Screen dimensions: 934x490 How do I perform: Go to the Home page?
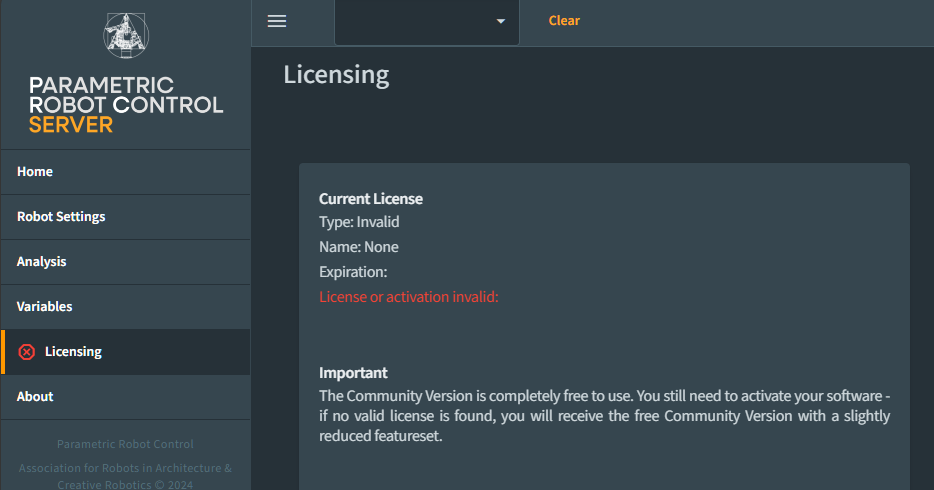pyautogui.click(x=35, y=172)
